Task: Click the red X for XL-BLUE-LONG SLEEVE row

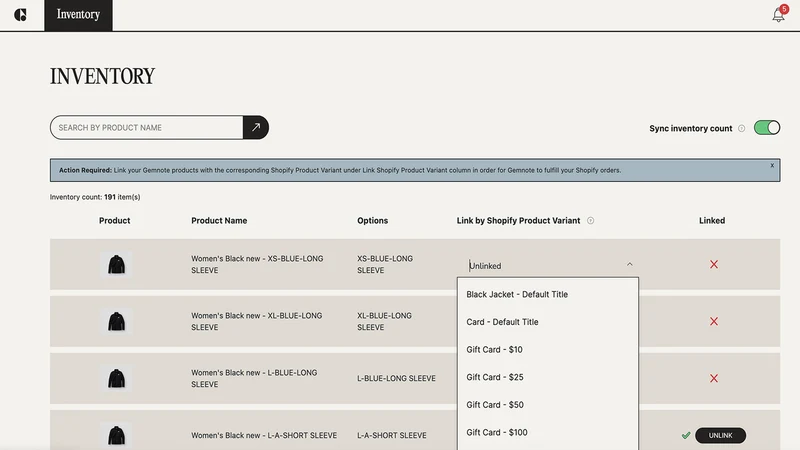Action: [x=714, y=321]
